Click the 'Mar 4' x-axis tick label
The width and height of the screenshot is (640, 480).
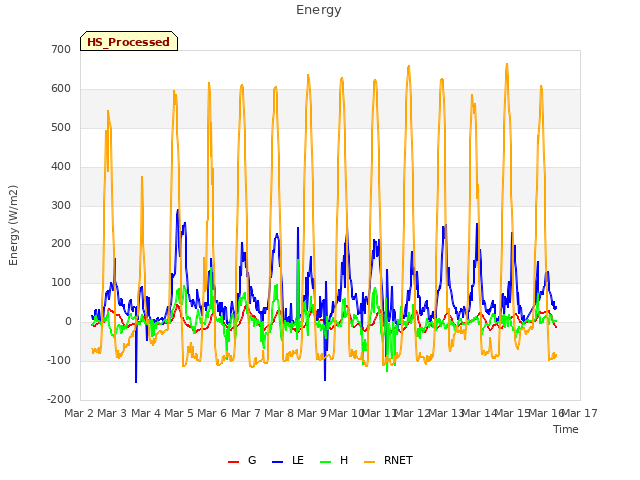click(146, 413)
